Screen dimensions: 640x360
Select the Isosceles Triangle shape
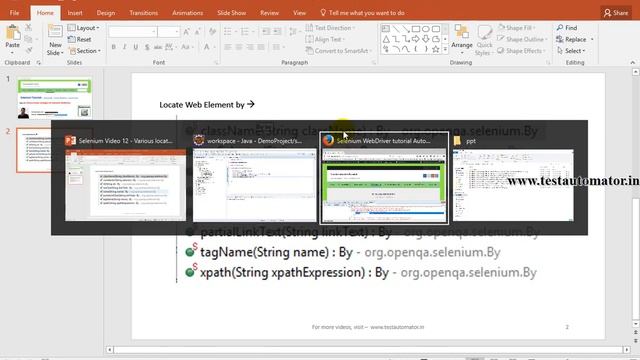[386, 39]
